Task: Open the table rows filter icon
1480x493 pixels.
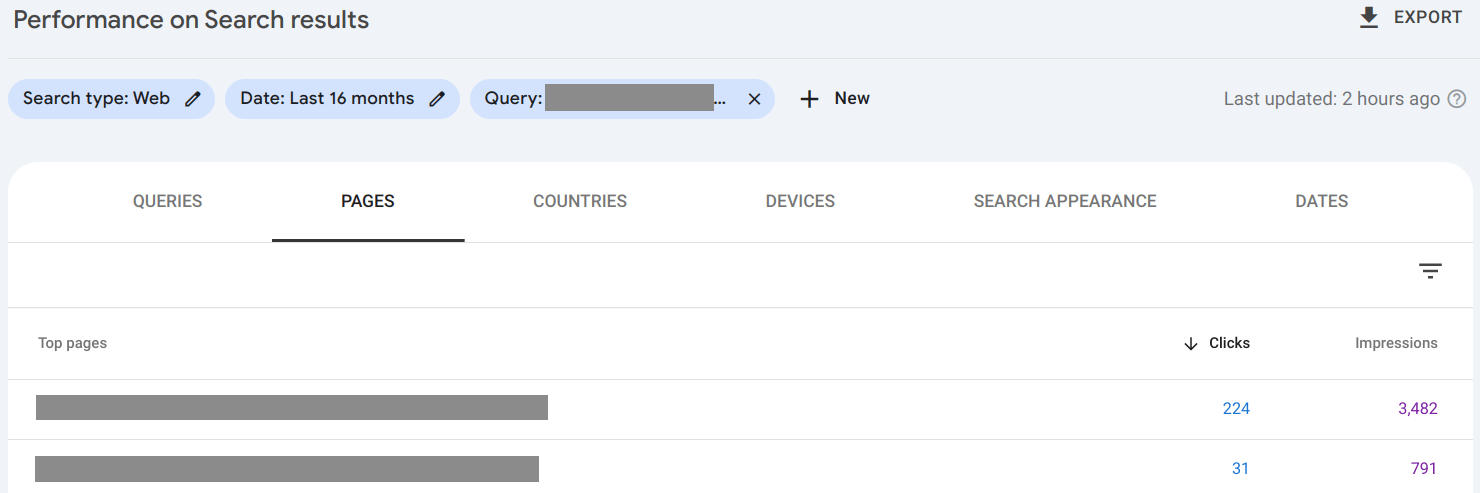Action: pos(1431,271)
